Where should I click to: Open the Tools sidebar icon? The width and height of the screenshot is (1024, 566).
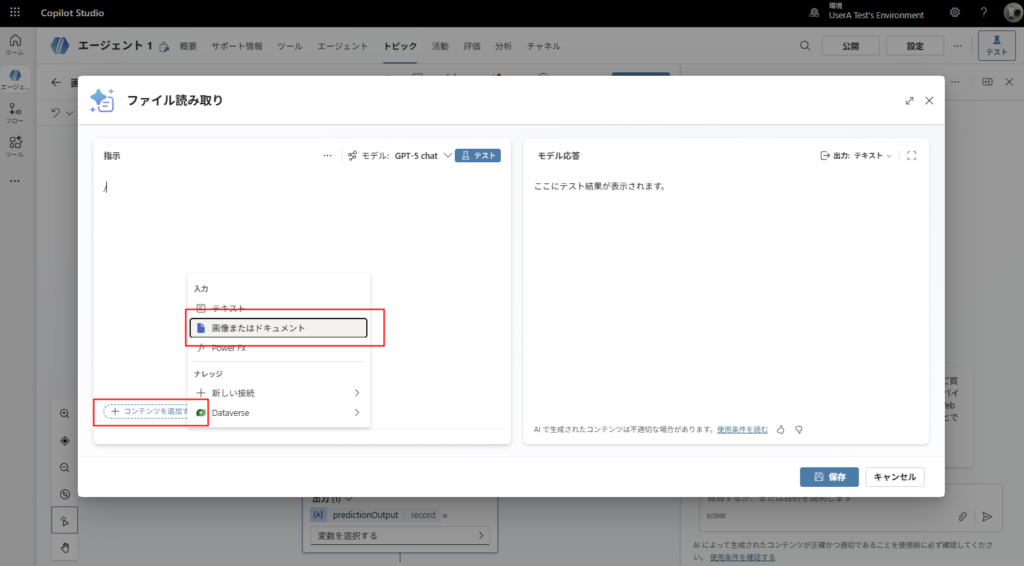click(15, 146)
